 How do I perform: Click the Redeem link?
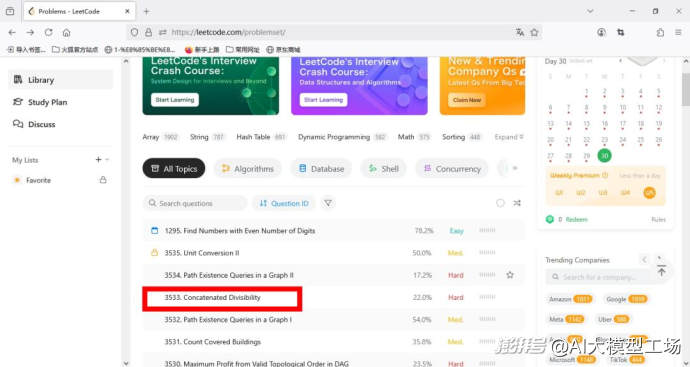click(x=576, y=219)
